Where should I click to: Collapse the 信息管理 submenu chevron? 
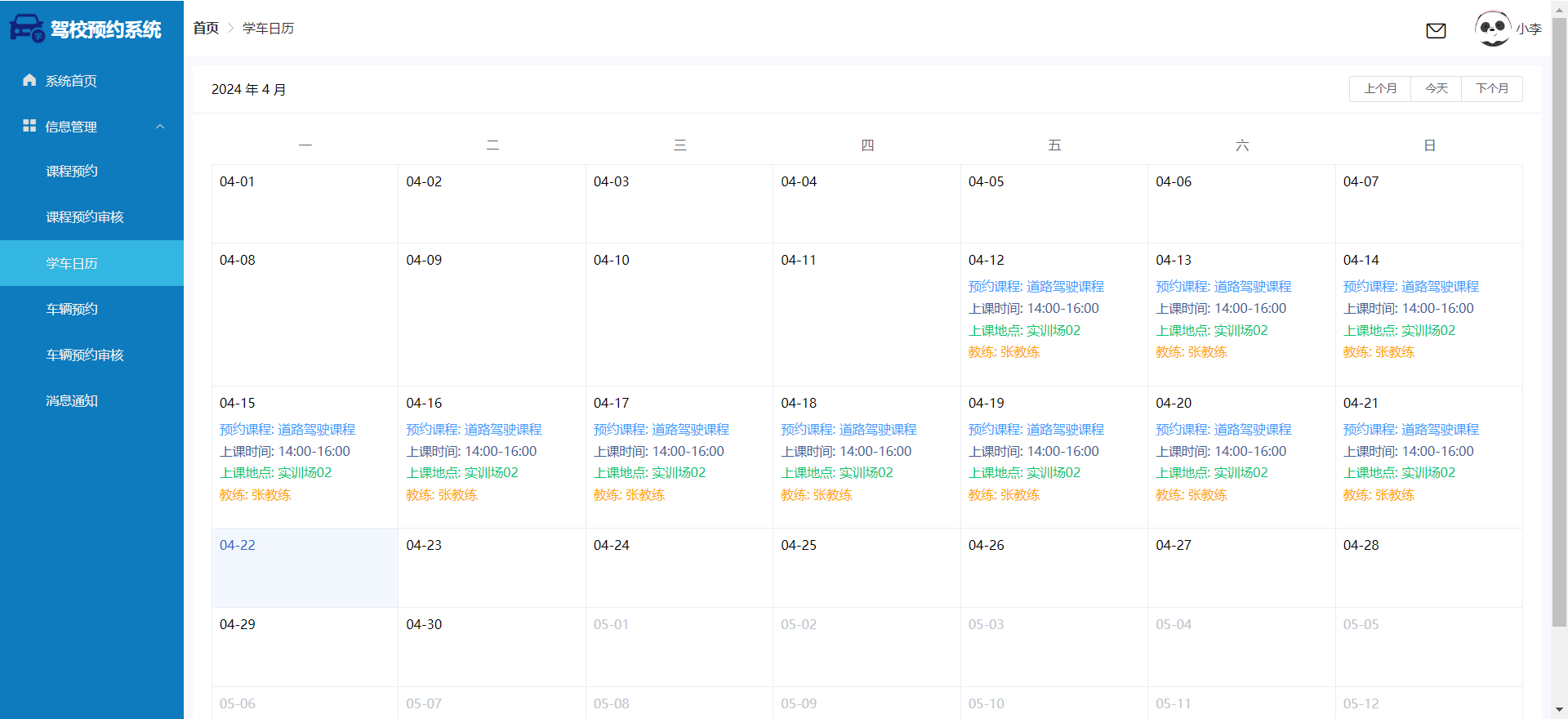pos(160,127)
